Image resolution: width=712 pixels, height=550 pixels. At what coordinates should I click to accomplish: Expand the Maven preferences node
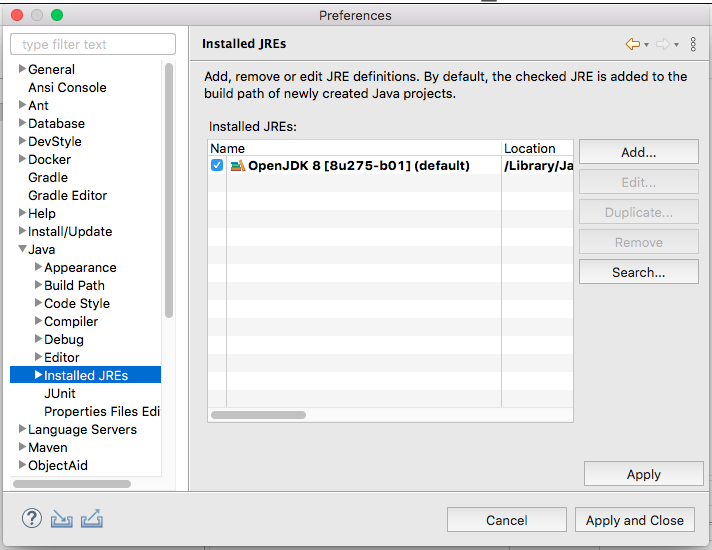pyautogui.click(x=22, y=448)
